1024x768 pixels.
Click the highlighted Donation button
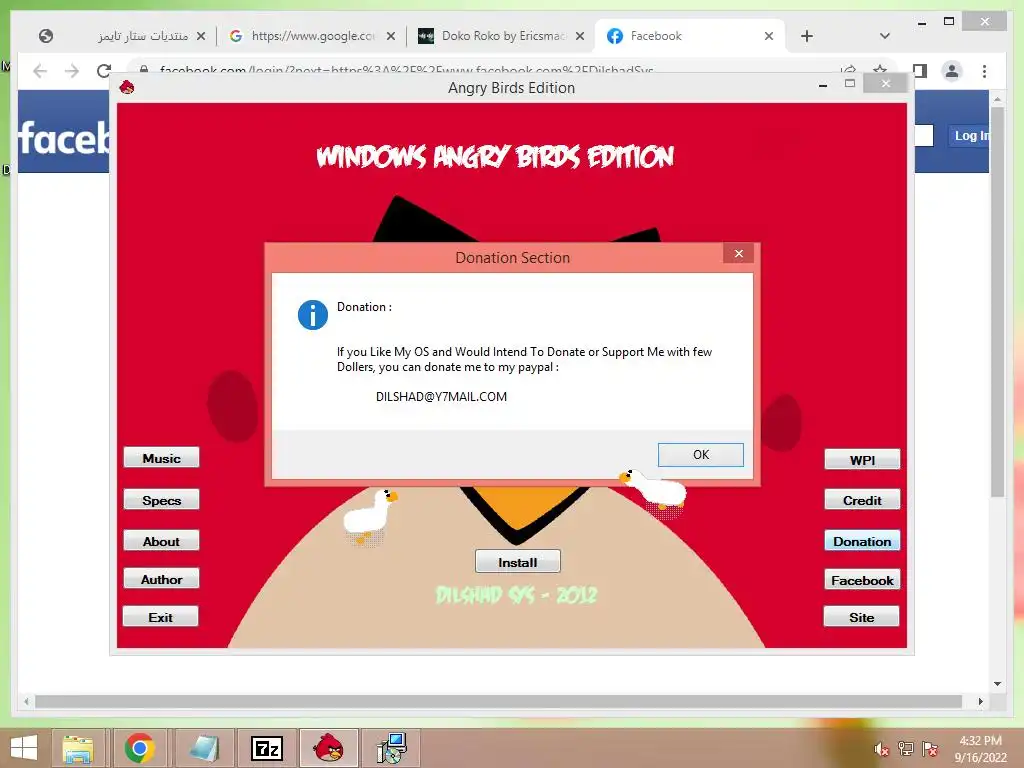[862, 541]
